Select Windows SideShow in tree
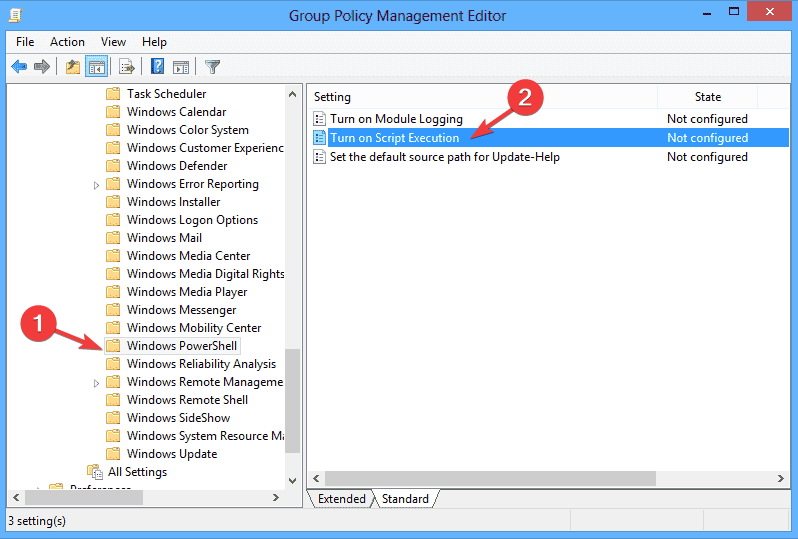The width and height of the screenshot is (798, 539). coord(178,418)
